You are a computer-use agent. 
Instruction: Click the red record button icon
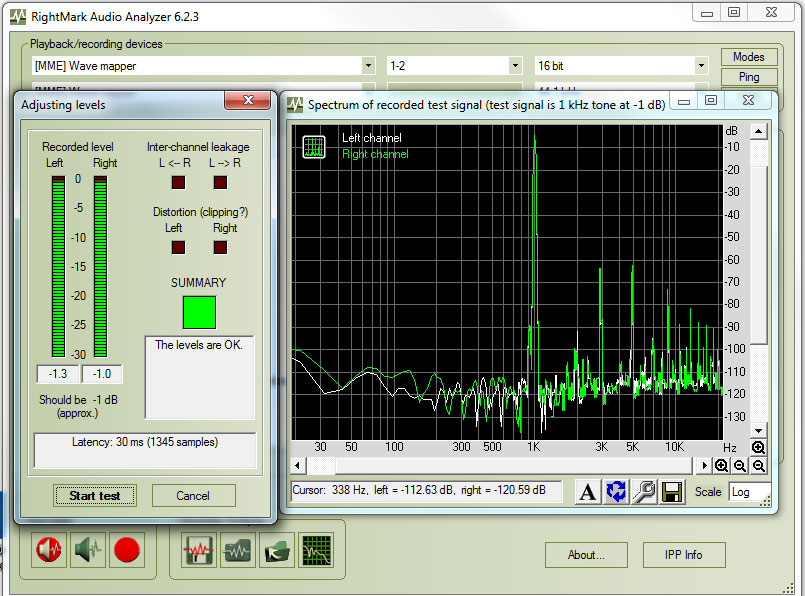127,549
